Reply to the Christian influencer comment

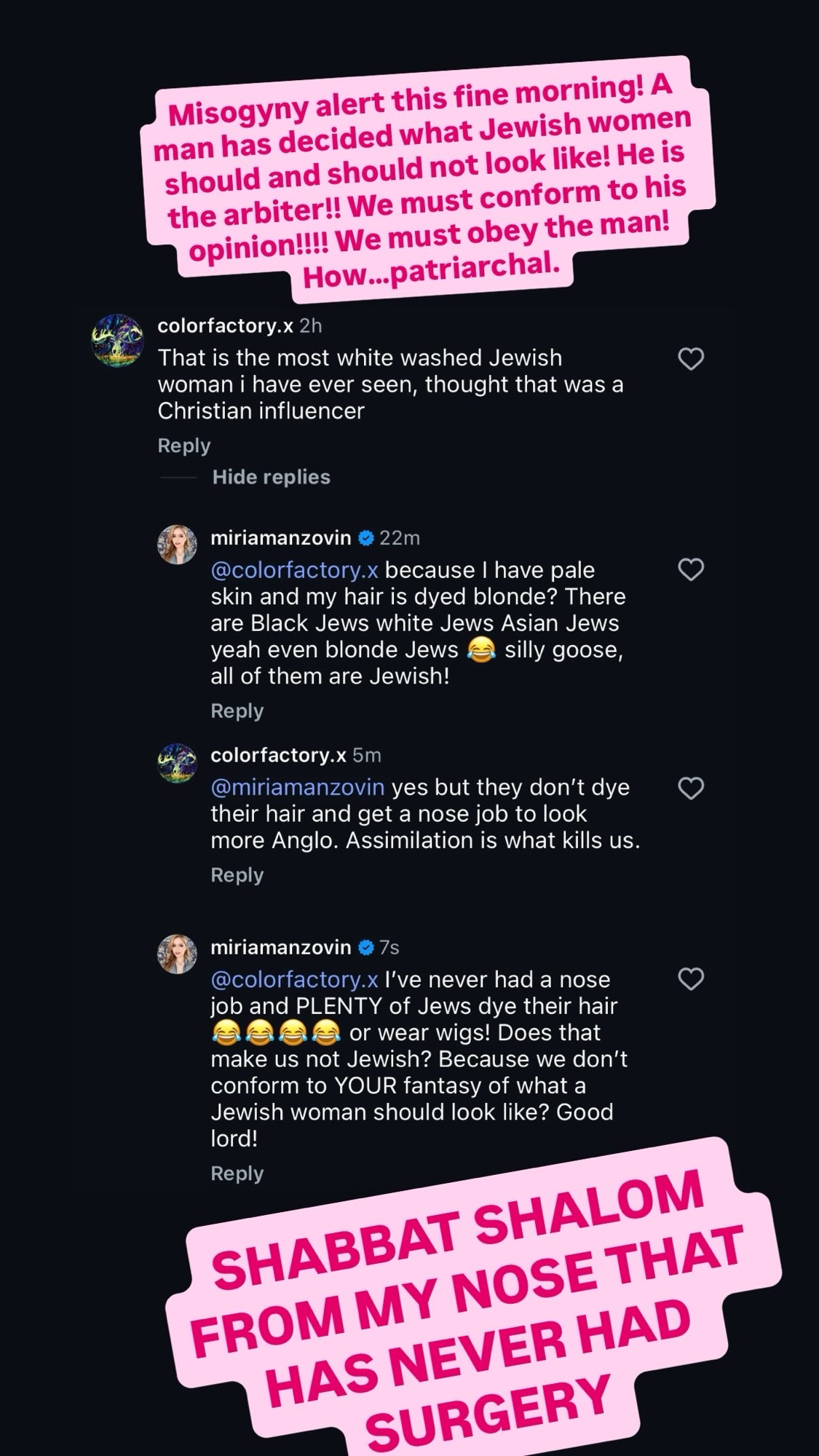(183, 446)
